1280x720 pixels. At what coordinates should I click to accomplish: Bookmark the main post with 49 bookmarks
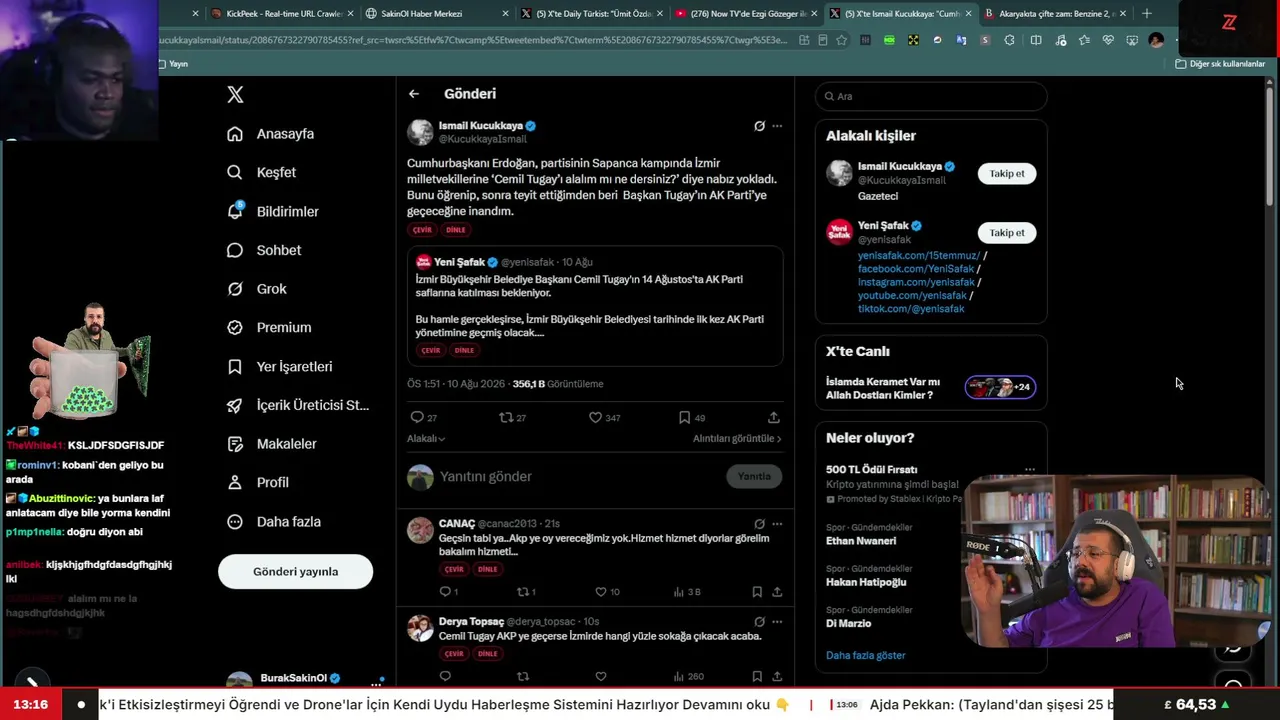pos(691,418)
